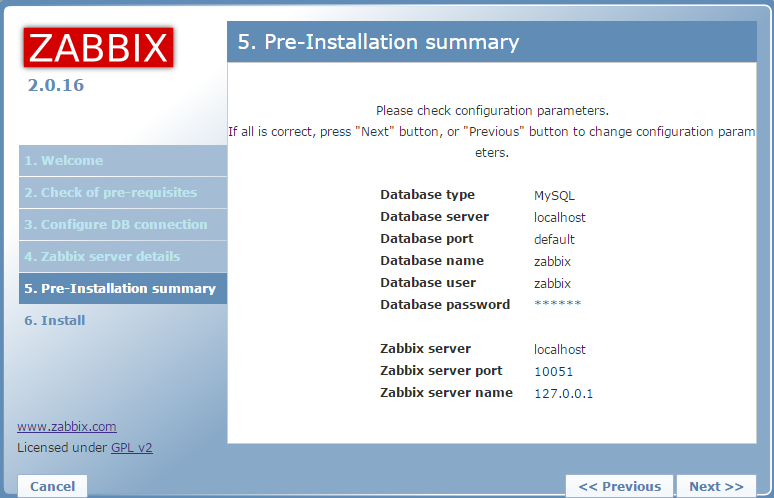Click the 127.0.0.1 server name value
Image resolution: width=774 pixels, height=498 pixels.
[x=563, y=394]
